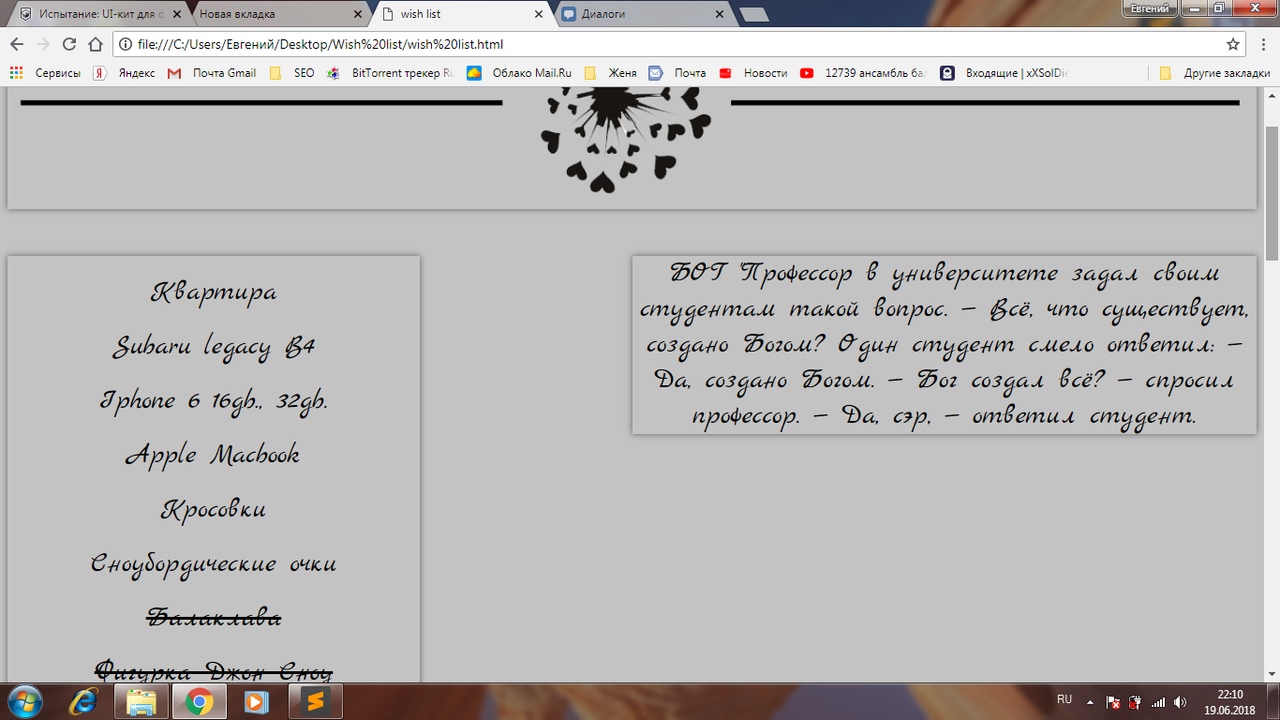Open the Chrome menu
The height and width of the screenshot is (720, 1280).
pyautogui.click(x=1263, y=44)
